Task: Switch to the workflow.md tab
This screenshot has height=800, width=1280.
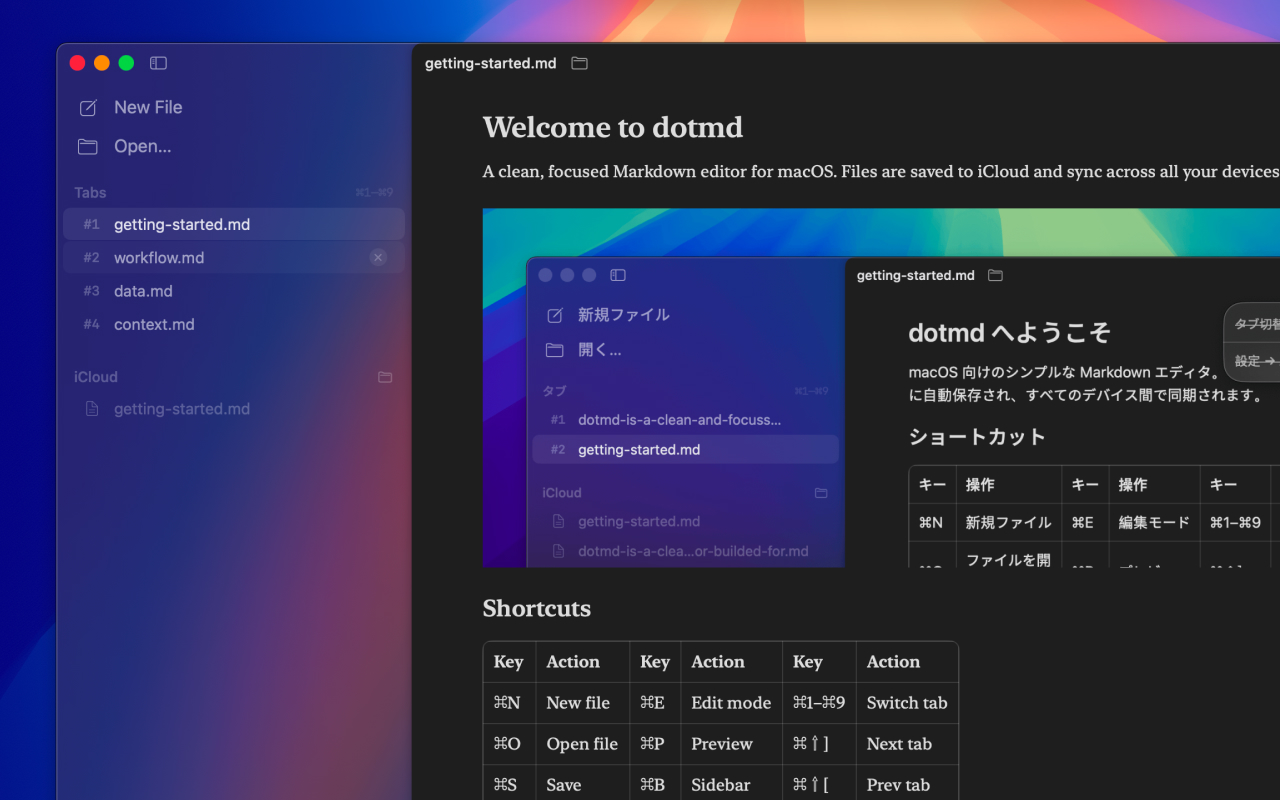Action: click(x=234, y=257)
